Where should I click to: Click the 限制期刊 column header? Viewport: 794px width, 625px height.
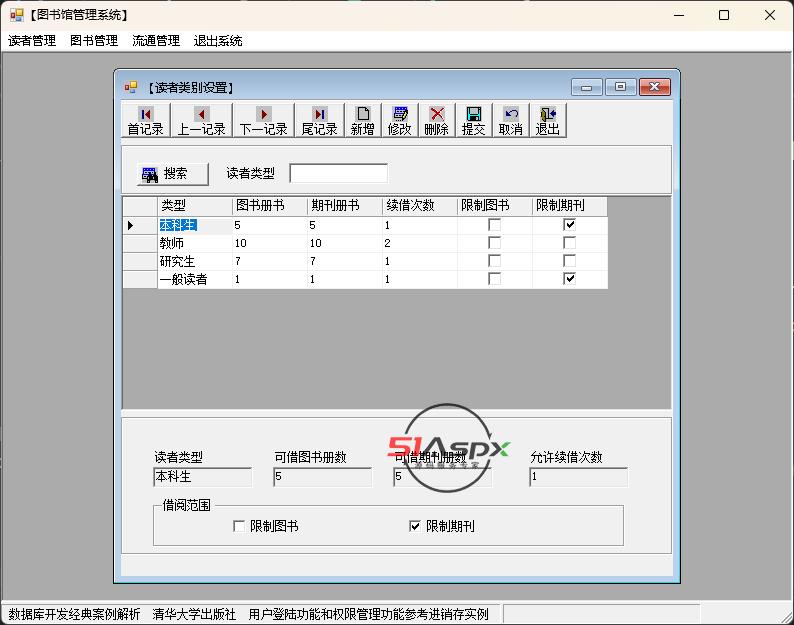coord(570,206)
